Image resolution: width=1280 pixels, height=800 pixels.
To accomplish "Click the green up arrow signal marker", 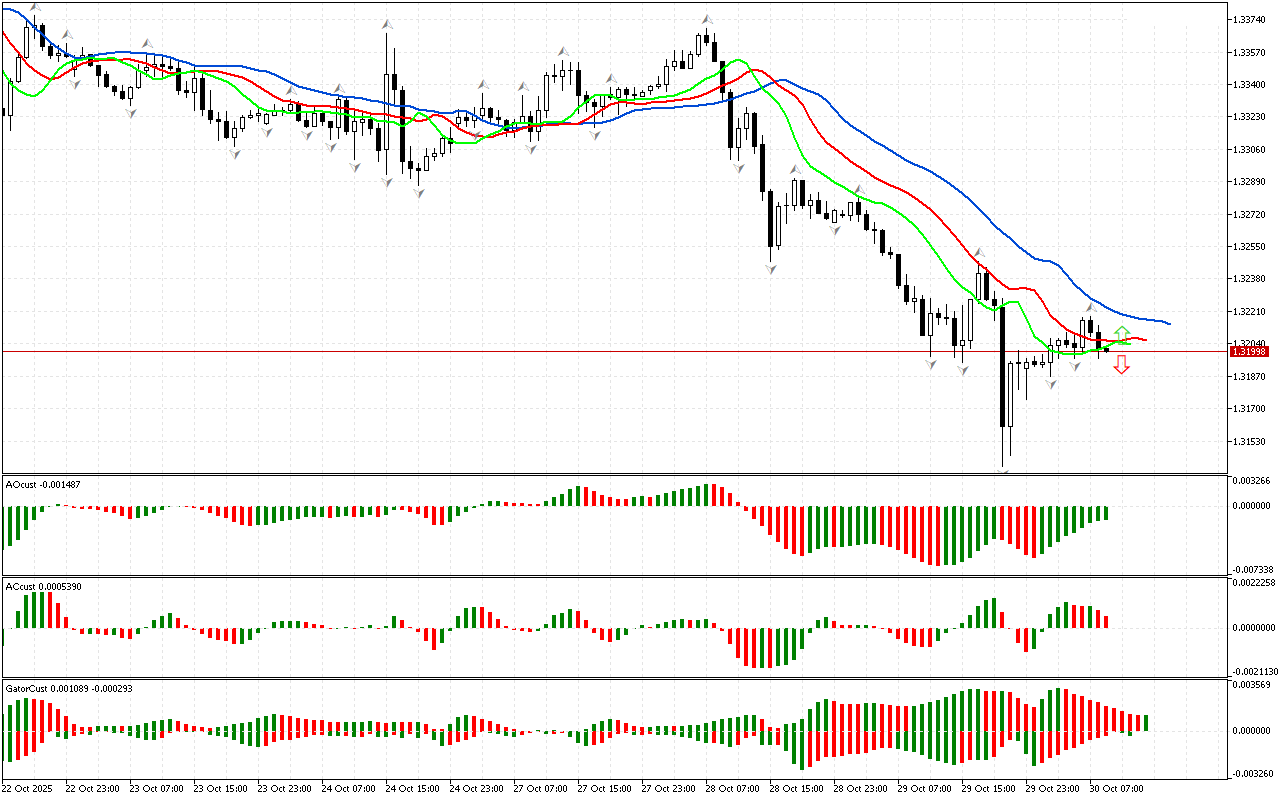I will 1122,333.
